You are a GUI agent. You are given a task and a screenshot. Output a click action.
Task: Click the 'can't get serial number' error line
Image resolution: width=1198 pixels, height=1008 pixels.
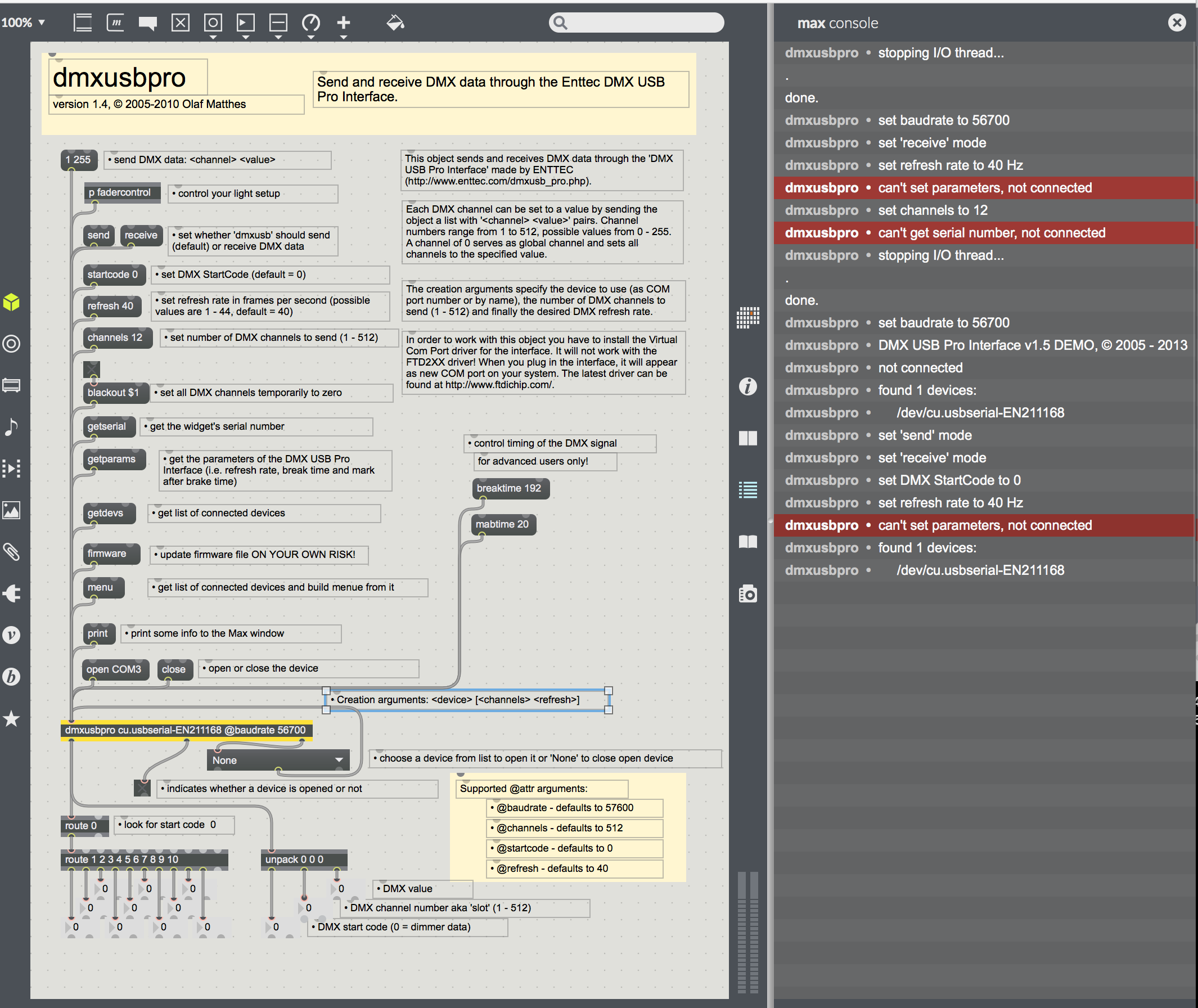pyautogui.click(x=985, y=233)
